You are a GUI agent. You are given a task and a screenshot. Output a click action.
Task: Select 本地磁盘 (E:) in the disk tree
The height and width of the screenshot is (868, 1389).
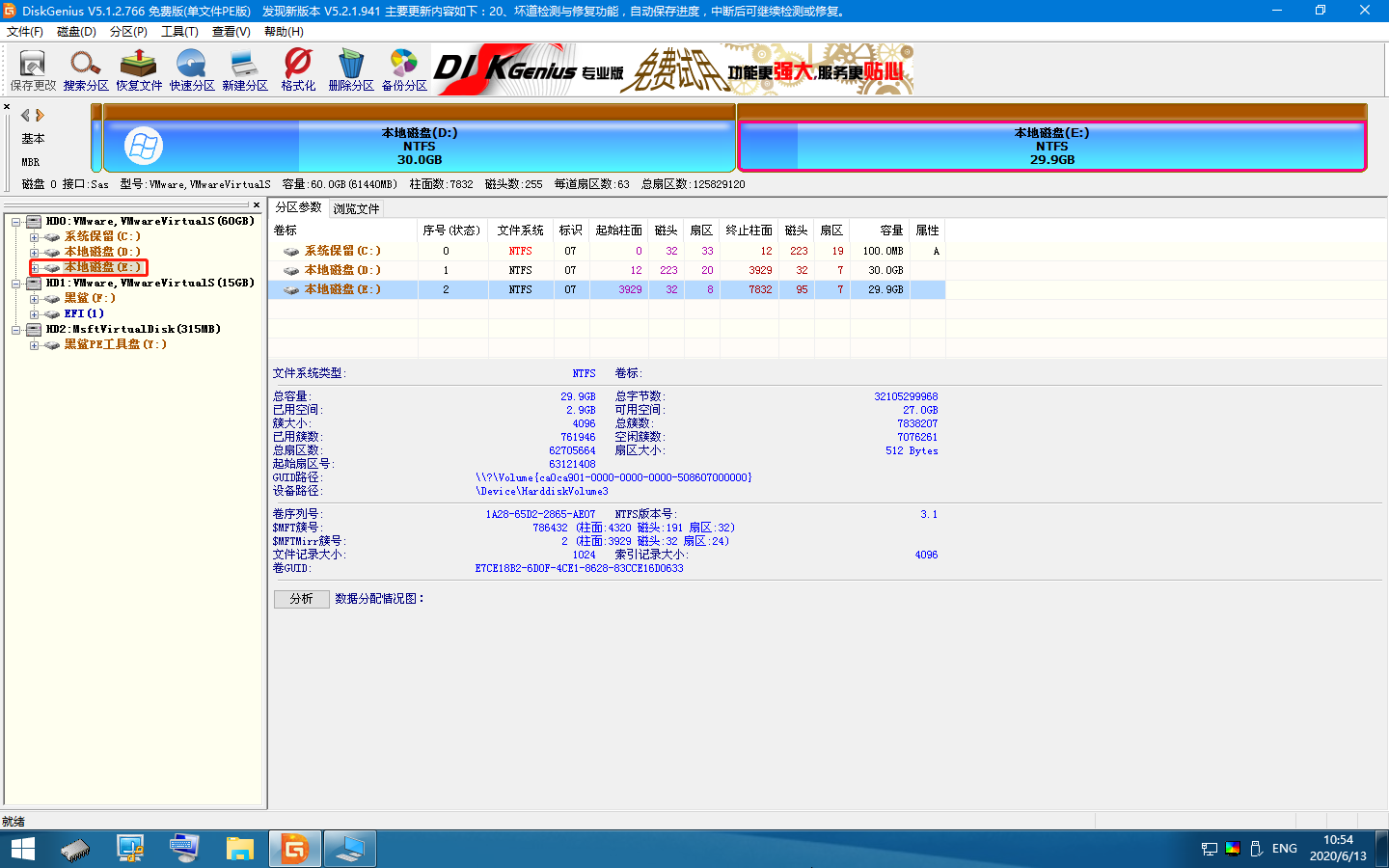pyautogui.click(x=102, y=267)
